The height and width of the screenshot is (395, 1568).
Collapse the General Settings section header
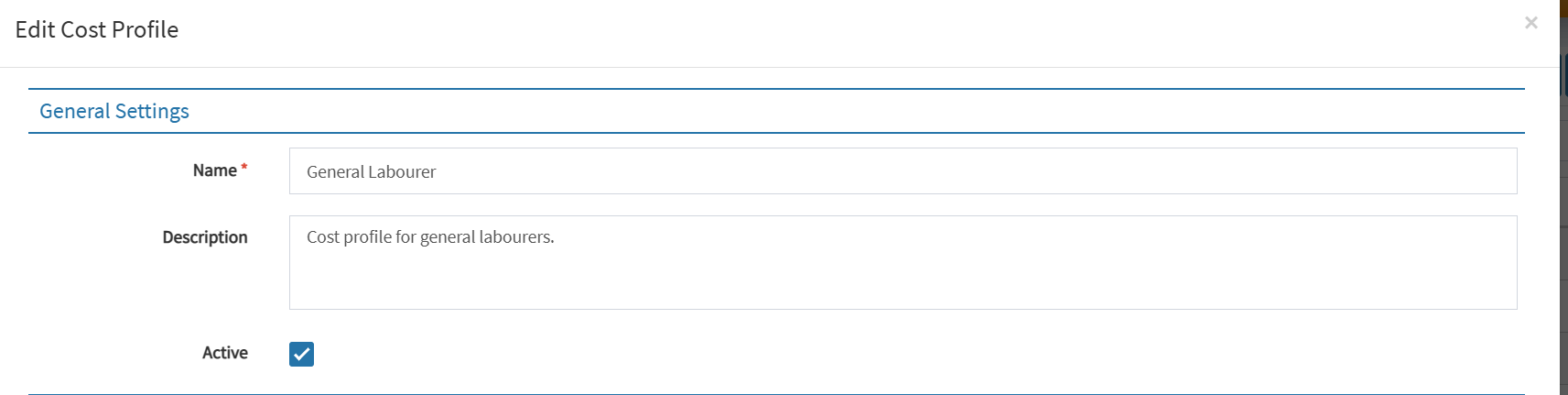(114, 111)
